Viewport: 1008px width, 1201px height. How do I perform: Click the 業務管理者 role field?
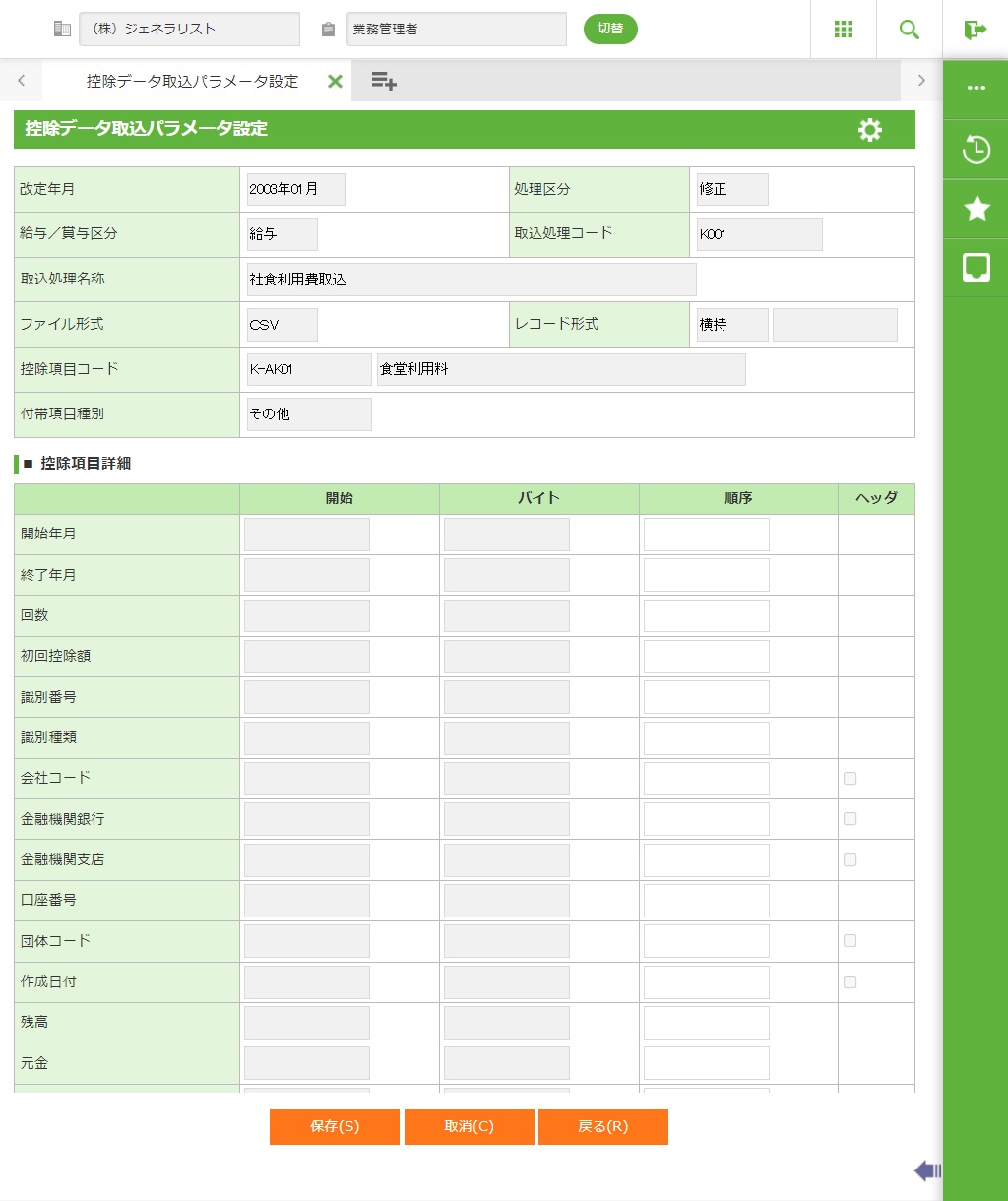pos(457,29)
